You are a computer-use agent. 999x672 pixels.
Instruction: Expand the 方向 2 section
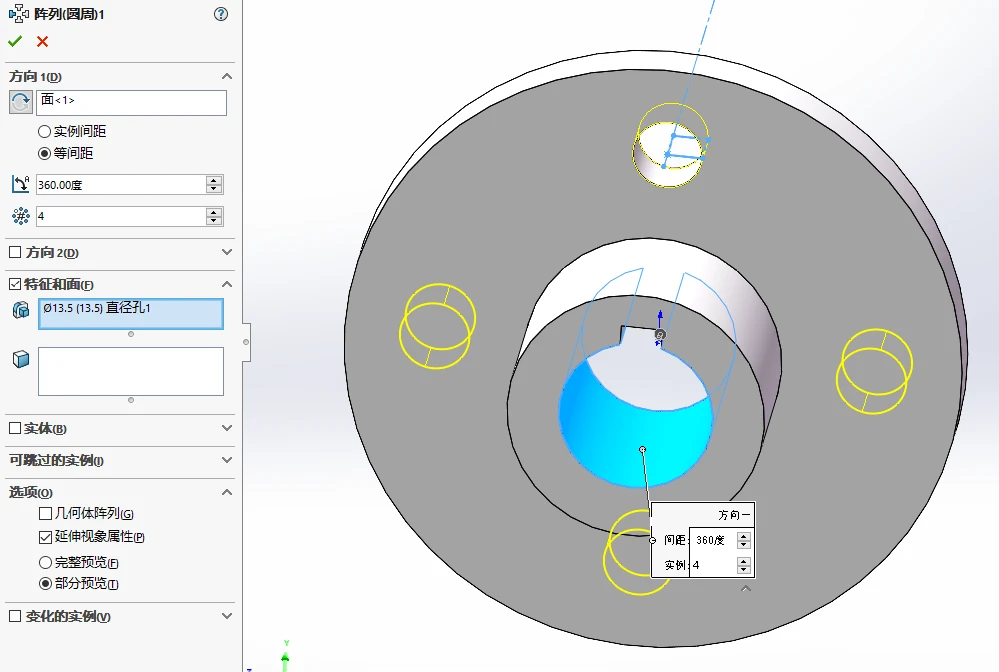pos(227,252)
